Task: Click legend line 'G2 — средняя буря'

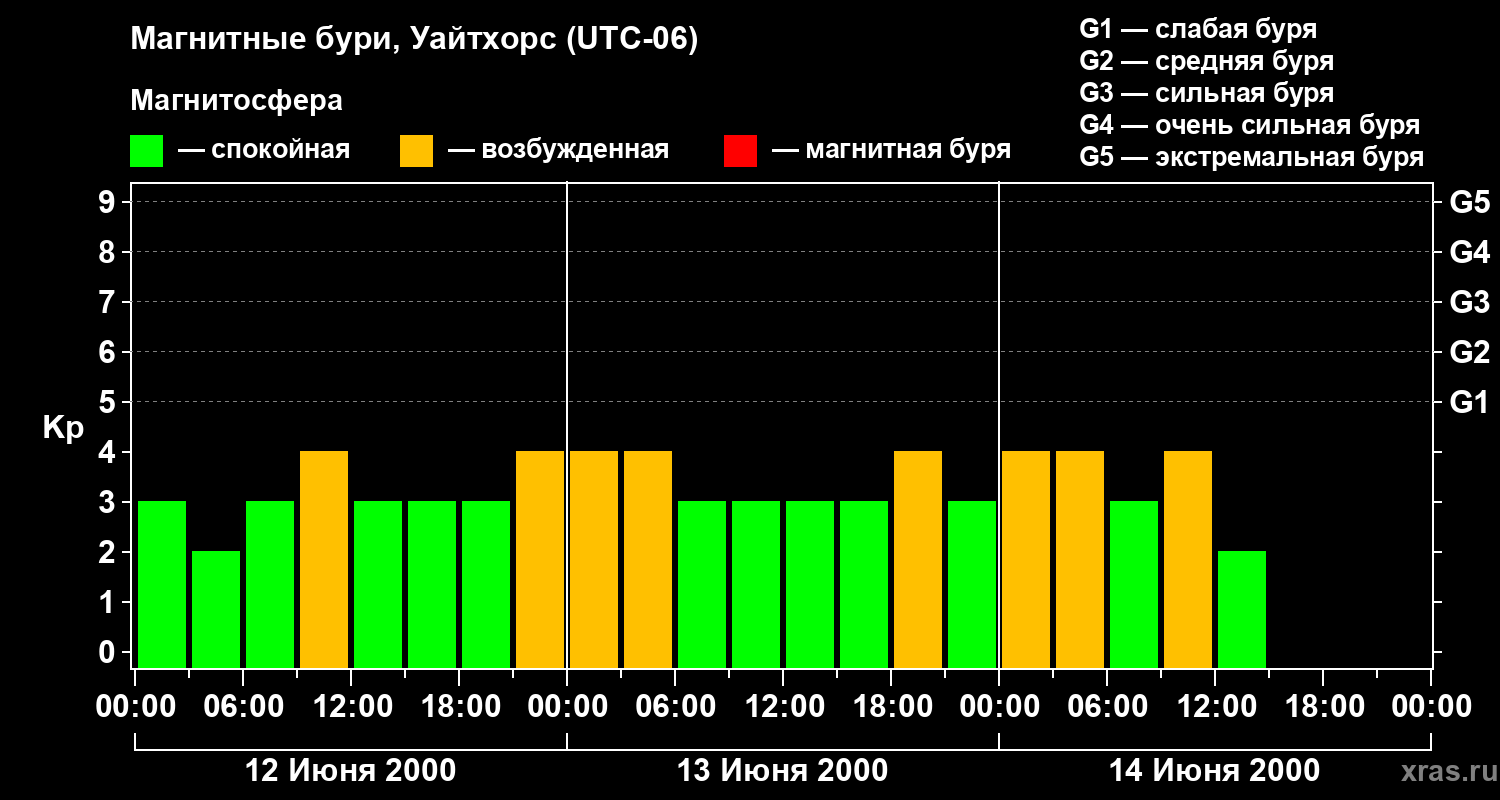Action: tap(1206, 61)
